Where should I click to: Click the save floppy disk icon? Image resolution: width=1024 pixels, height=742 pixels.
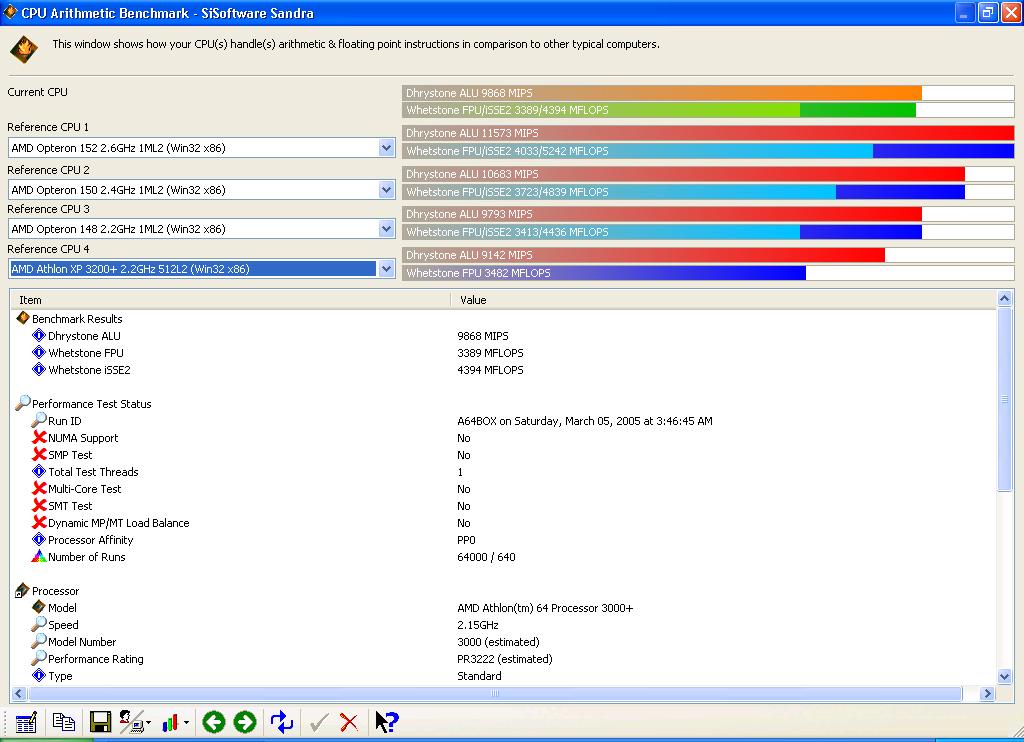[x=101, y=722]
